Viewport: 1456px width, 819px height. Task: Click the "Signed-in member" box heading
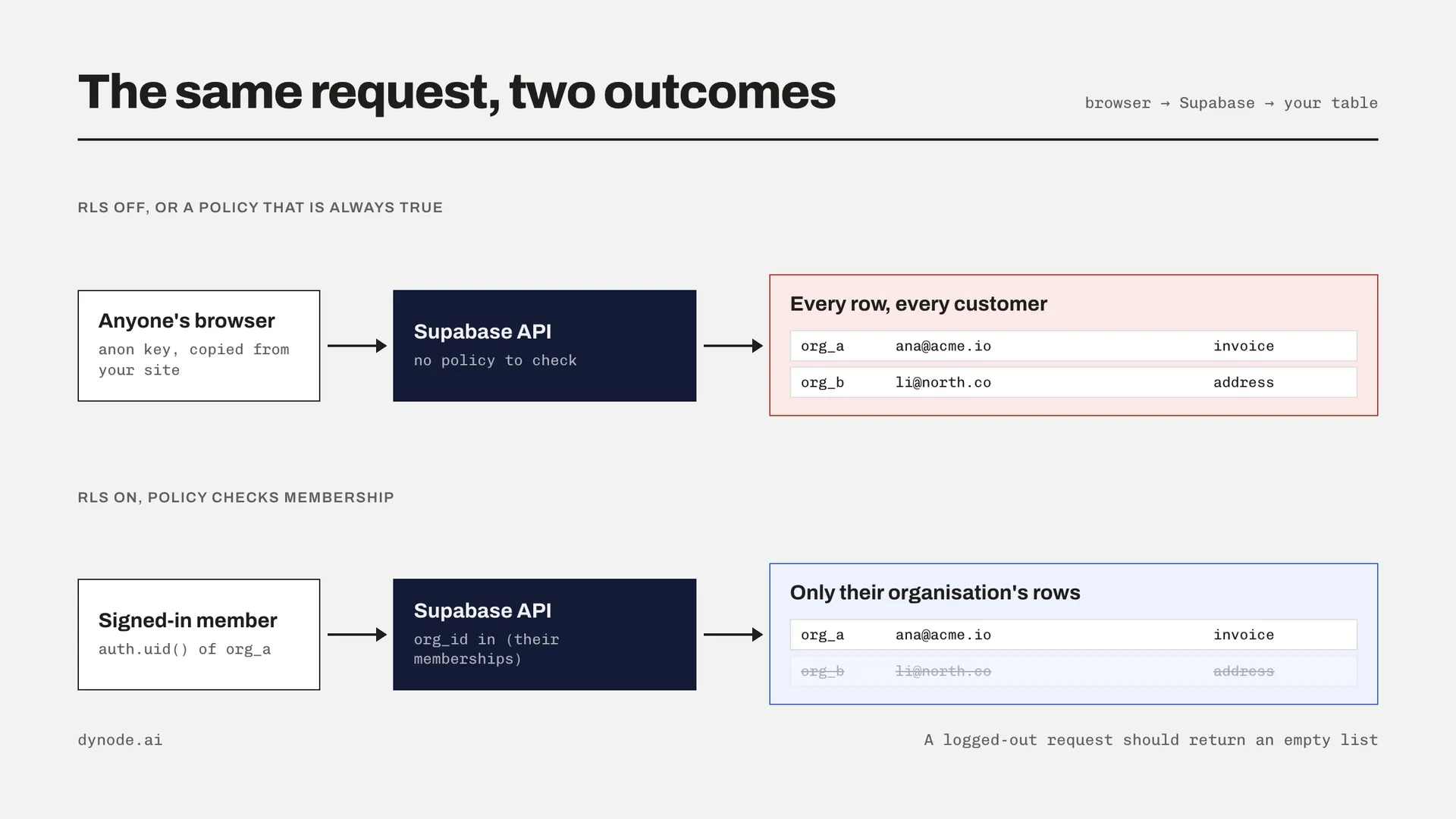pos(188,620)
